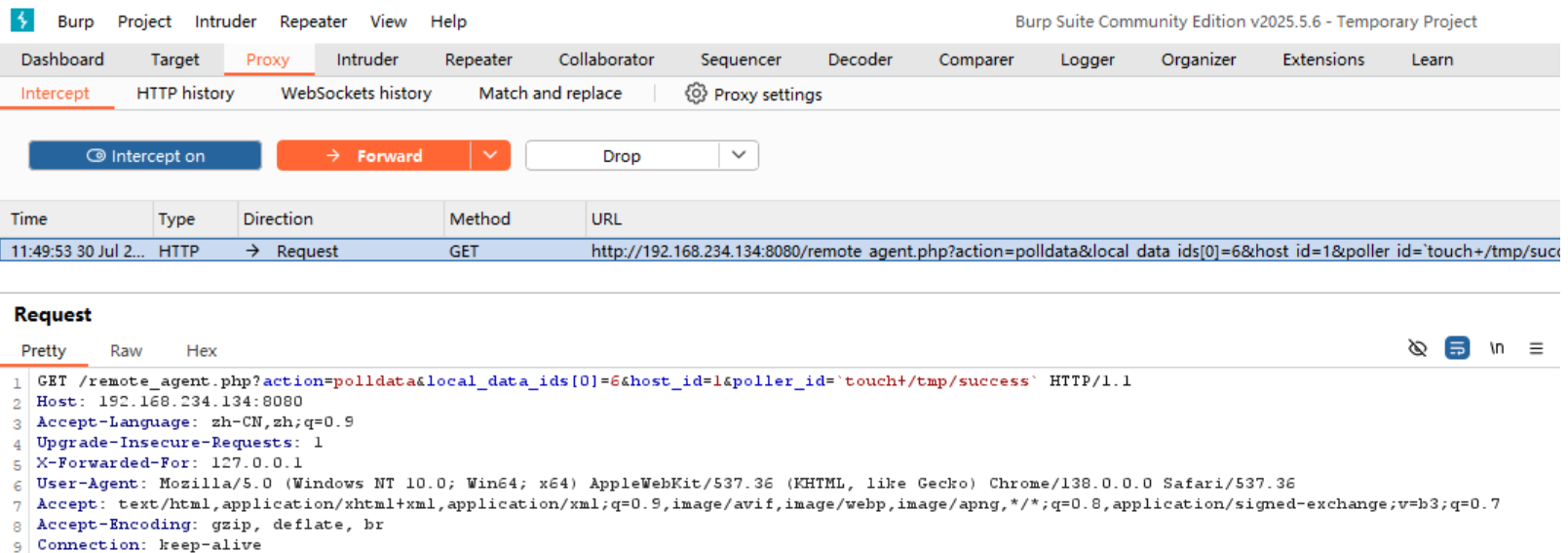The width and height of the screenshot is (1568, 553).
Task: Switch to the Intruder tool tab
Action: pyautogui.click(x=367, y=59)
